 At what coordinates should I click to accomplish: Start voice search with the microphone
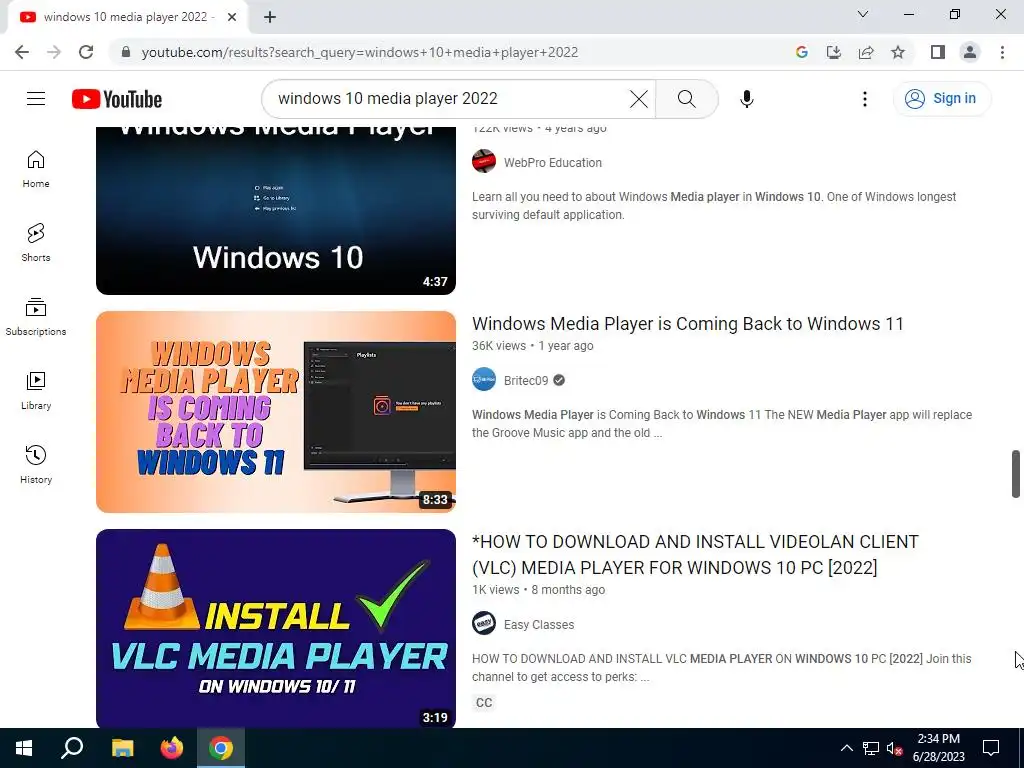pyautogui.click(x=746, y=99)
